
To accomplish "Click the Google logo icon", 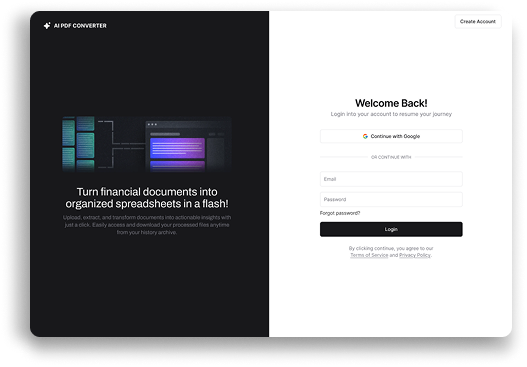I will coord(365,136).
